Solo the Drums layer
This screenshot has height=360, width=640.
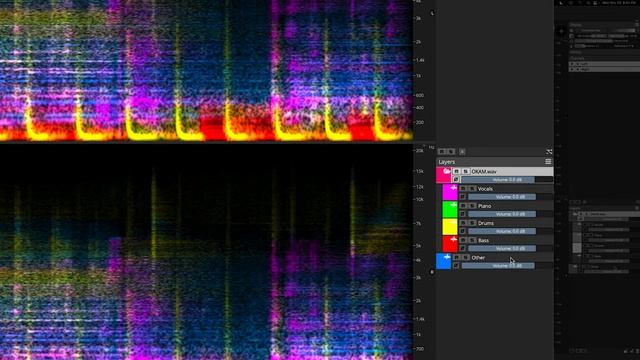472,223
